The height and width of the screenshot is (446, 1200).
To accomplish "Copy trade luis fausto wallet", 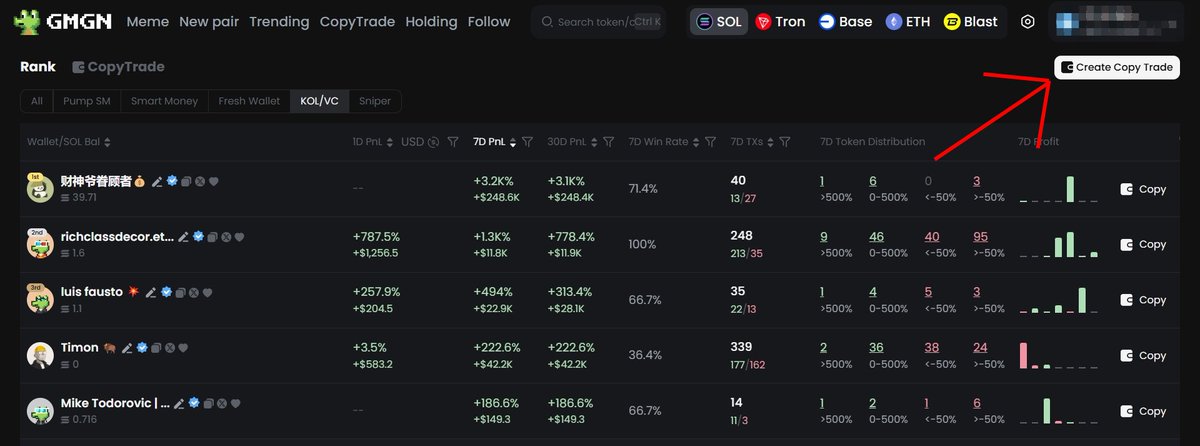I will click(x=1143, y=300).
